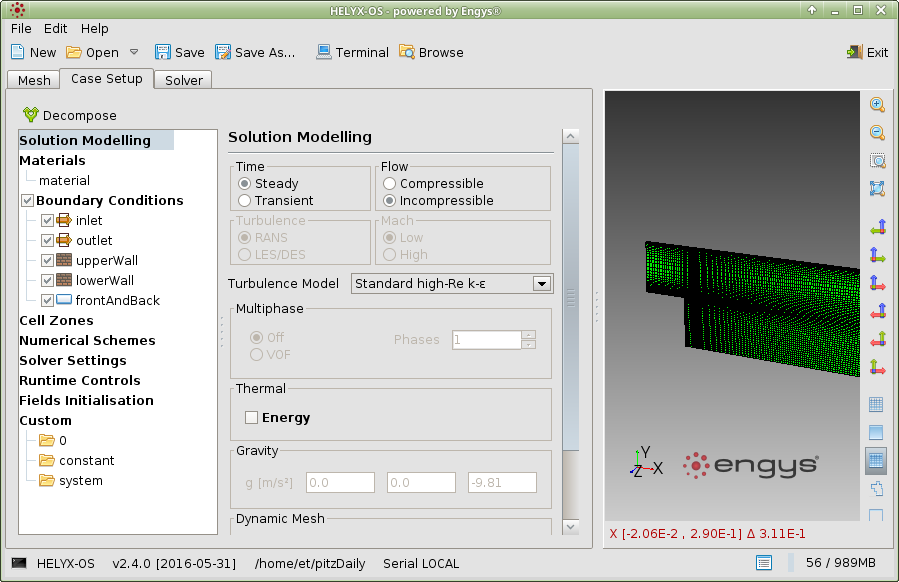Uncheck the outlet boundary checkbox
This screenshot has height=582, width=899.
coord(47,241)
